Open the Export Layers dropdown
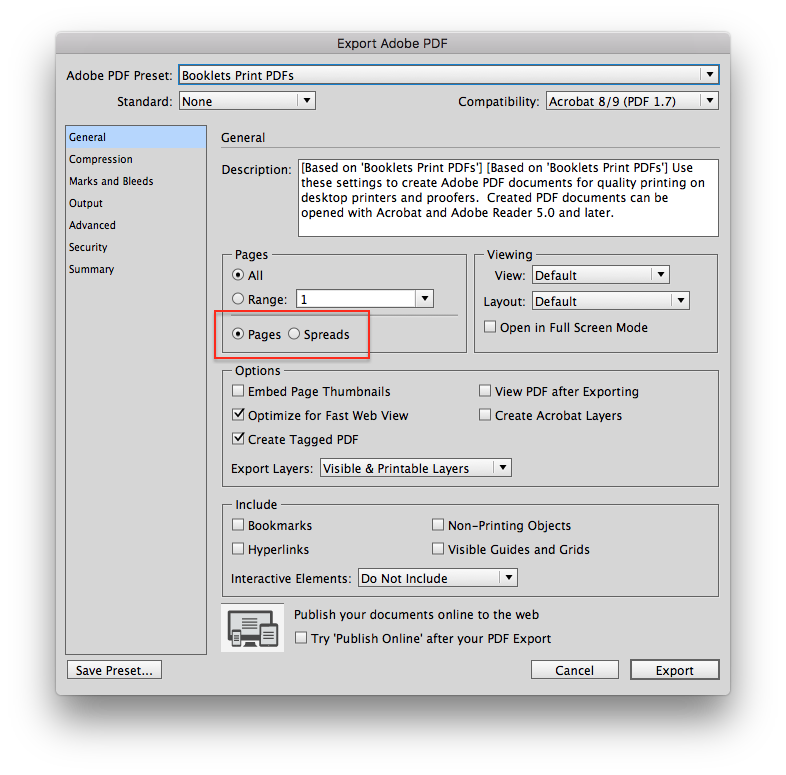 416,468
